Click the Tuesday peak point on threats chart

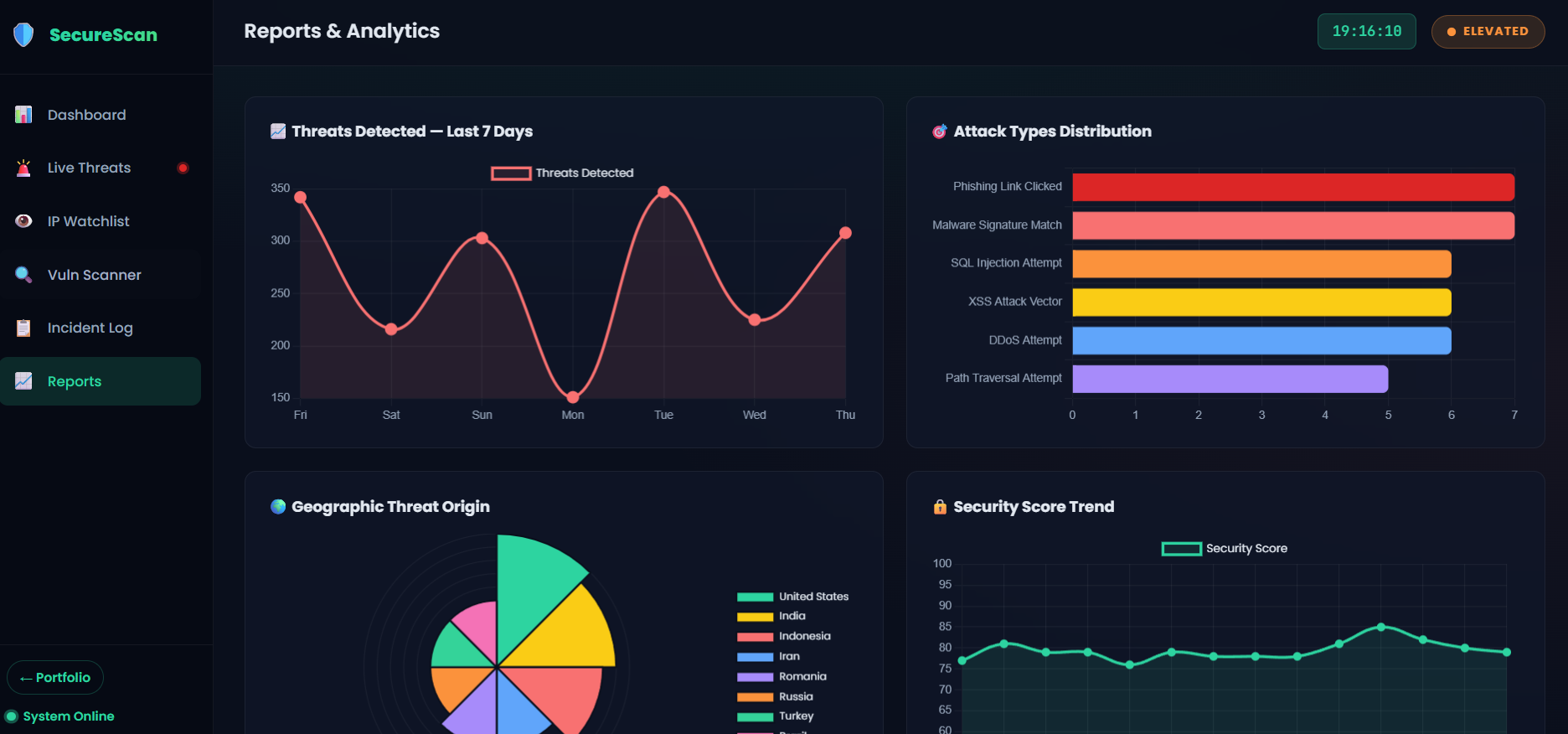click(x=663, y=192)
